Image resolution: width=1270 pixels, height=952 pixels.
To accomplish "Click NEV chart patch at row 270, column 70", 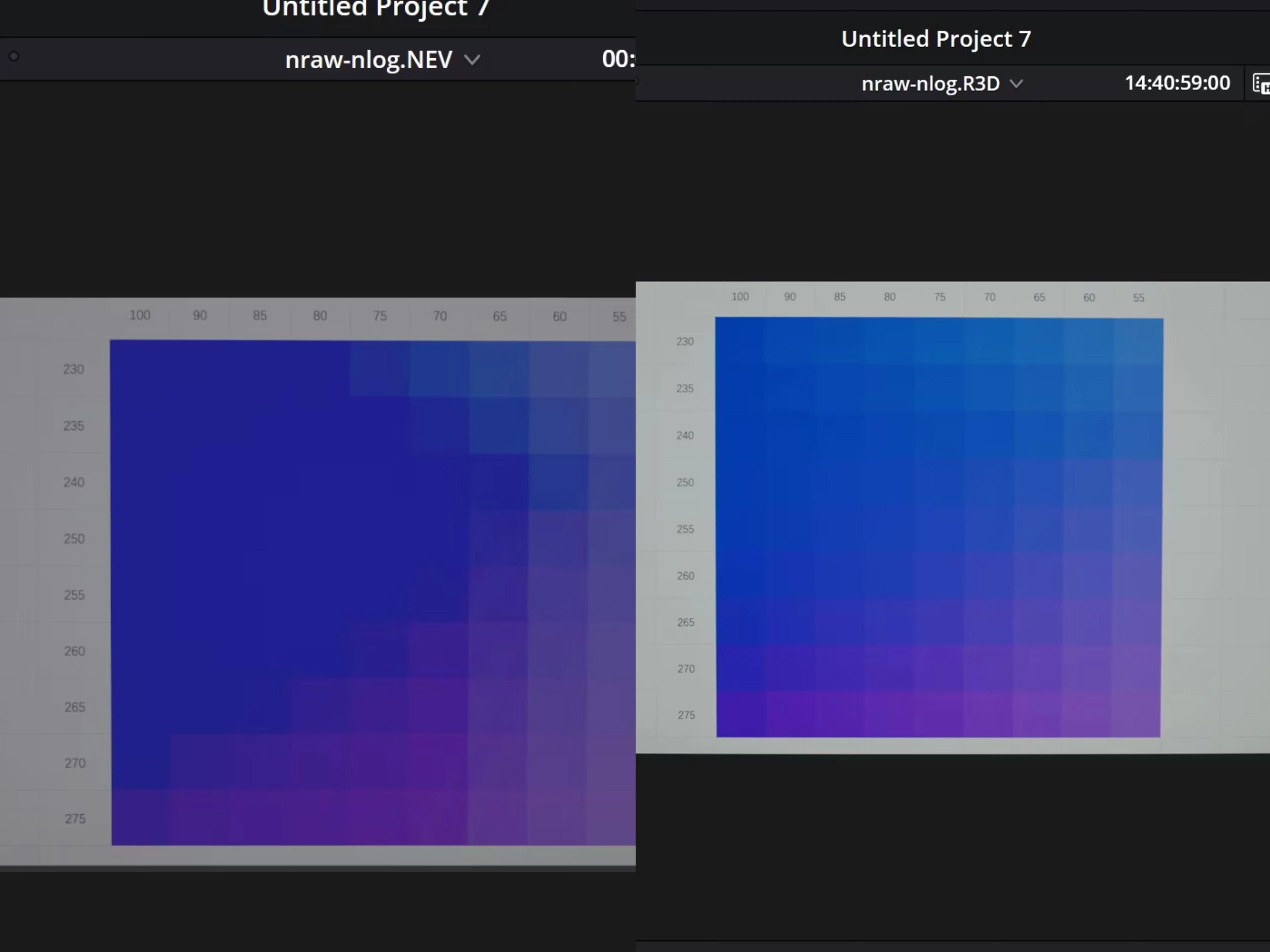I will click(439, 762).
